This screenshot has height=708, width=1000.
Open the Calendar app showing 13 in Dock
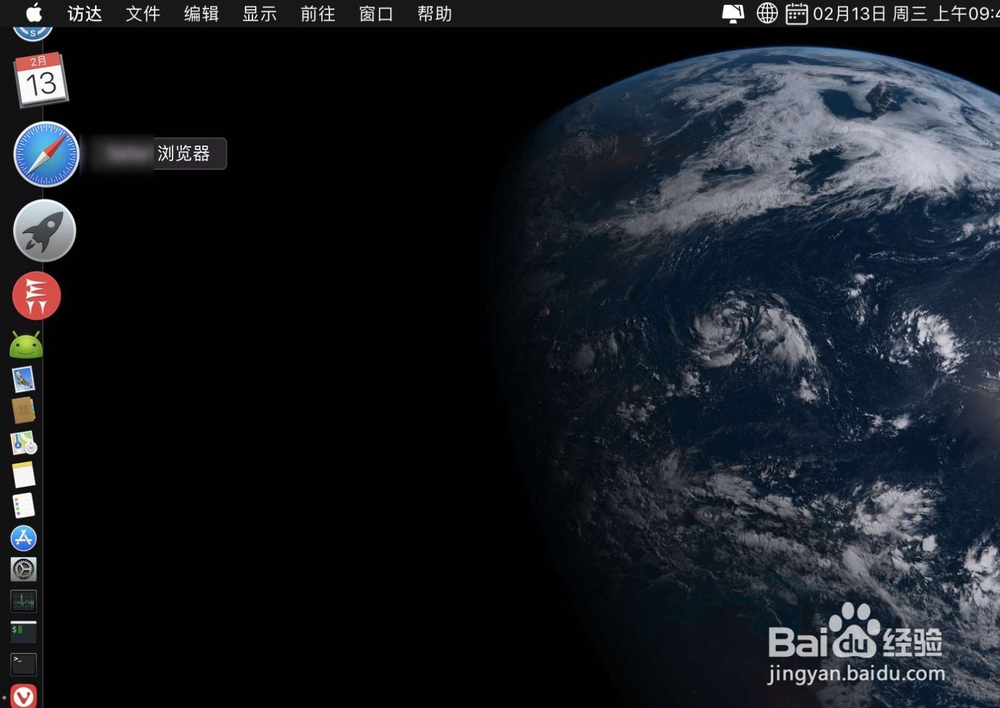pyautogui.click(x=41, y=80)
